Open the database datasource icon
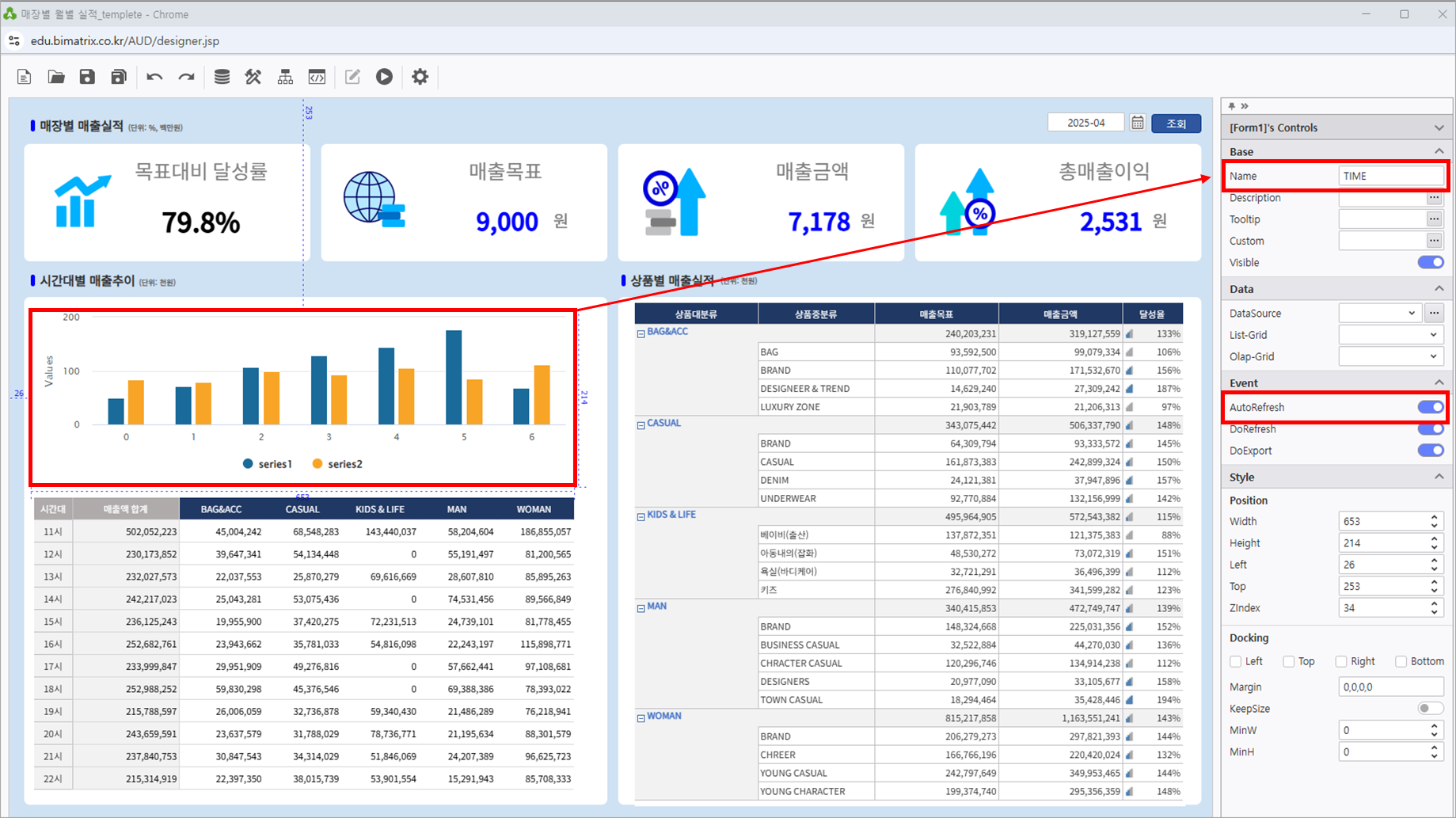This screenshot has height=818, width=1456. pyautogui.click(x=222, y=77)
